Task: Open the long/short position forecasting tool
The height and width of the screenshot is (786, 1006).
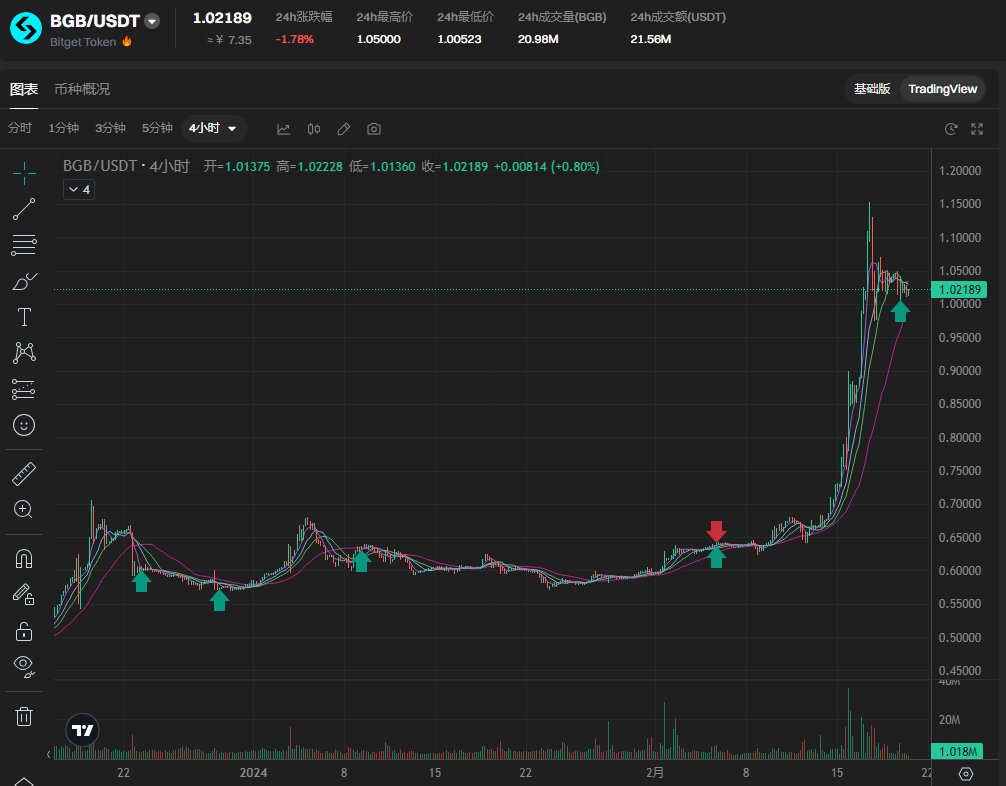Action: (24, 389)
